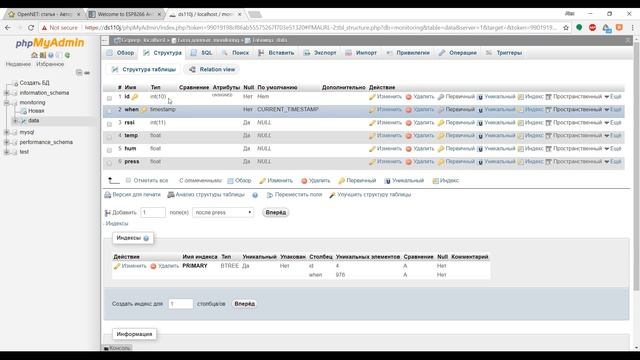Open the Триггеры tab
The height and width of the screenshot is (360, 640).
click(504, 53)
